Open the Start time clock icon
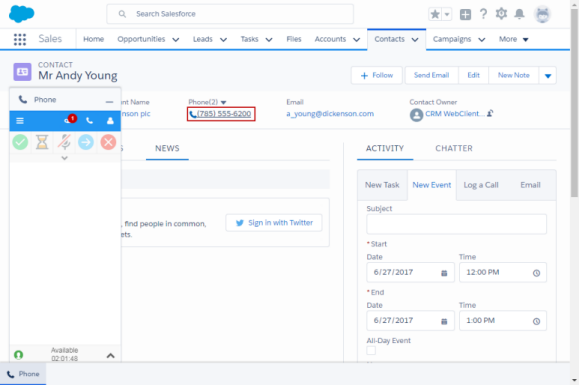Viewport: 579px width, 385px height. pyautogui.click(x=537, y=273)
